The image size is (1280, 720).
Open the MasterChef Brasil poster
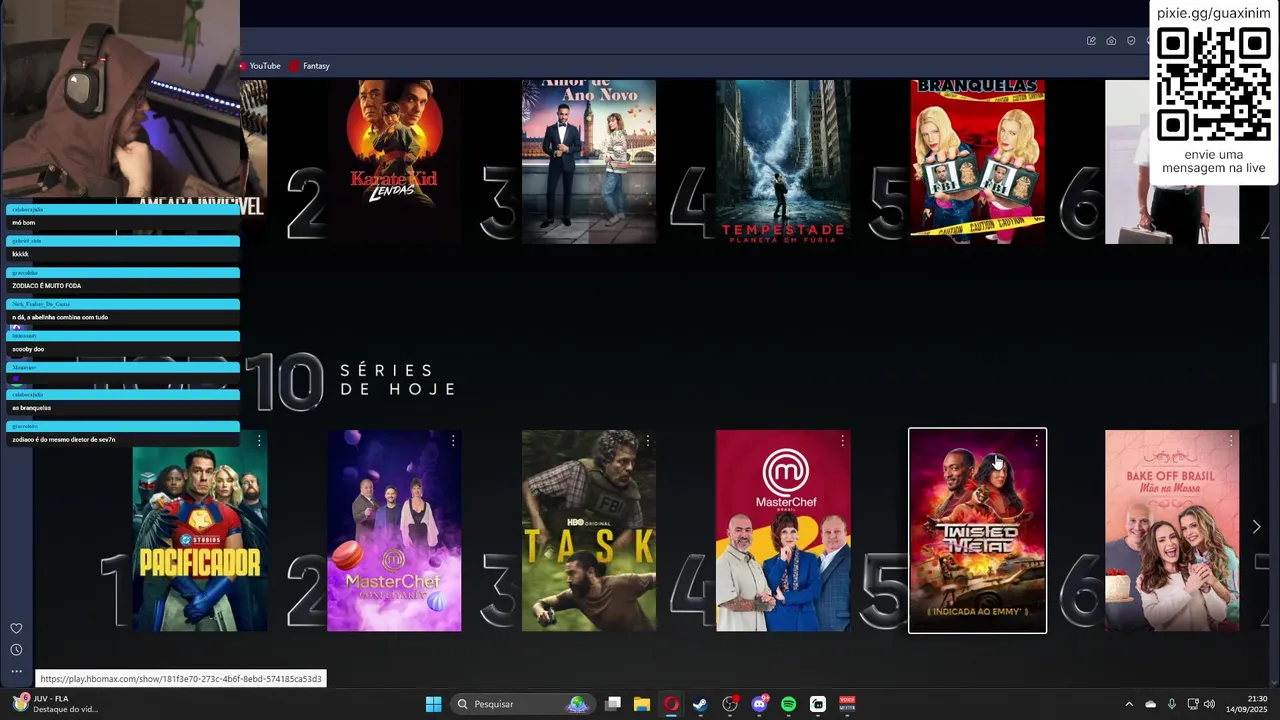click(x=783, y=531)
